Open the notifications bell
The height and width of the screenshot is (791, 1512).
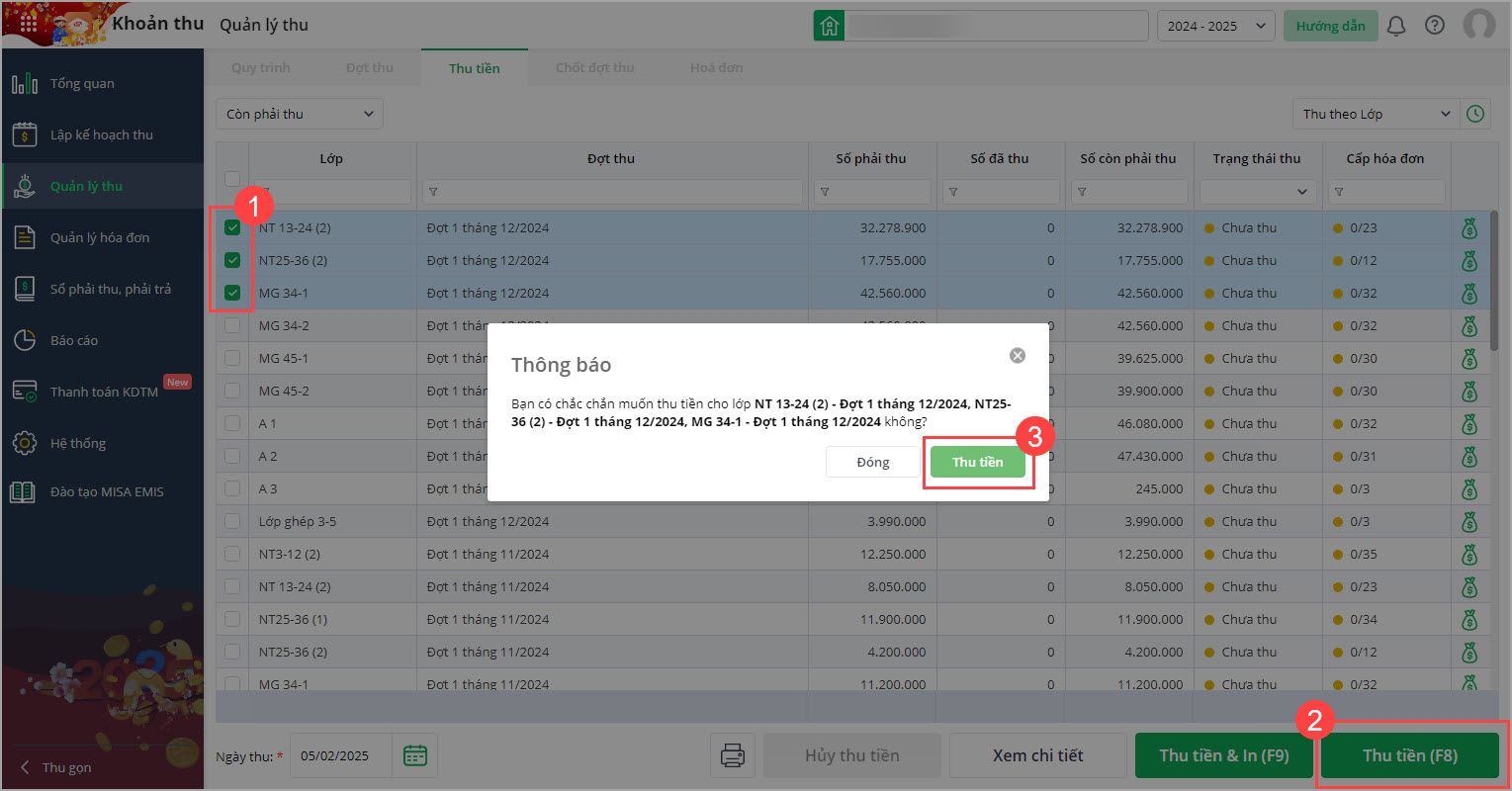click(1396, 26)
